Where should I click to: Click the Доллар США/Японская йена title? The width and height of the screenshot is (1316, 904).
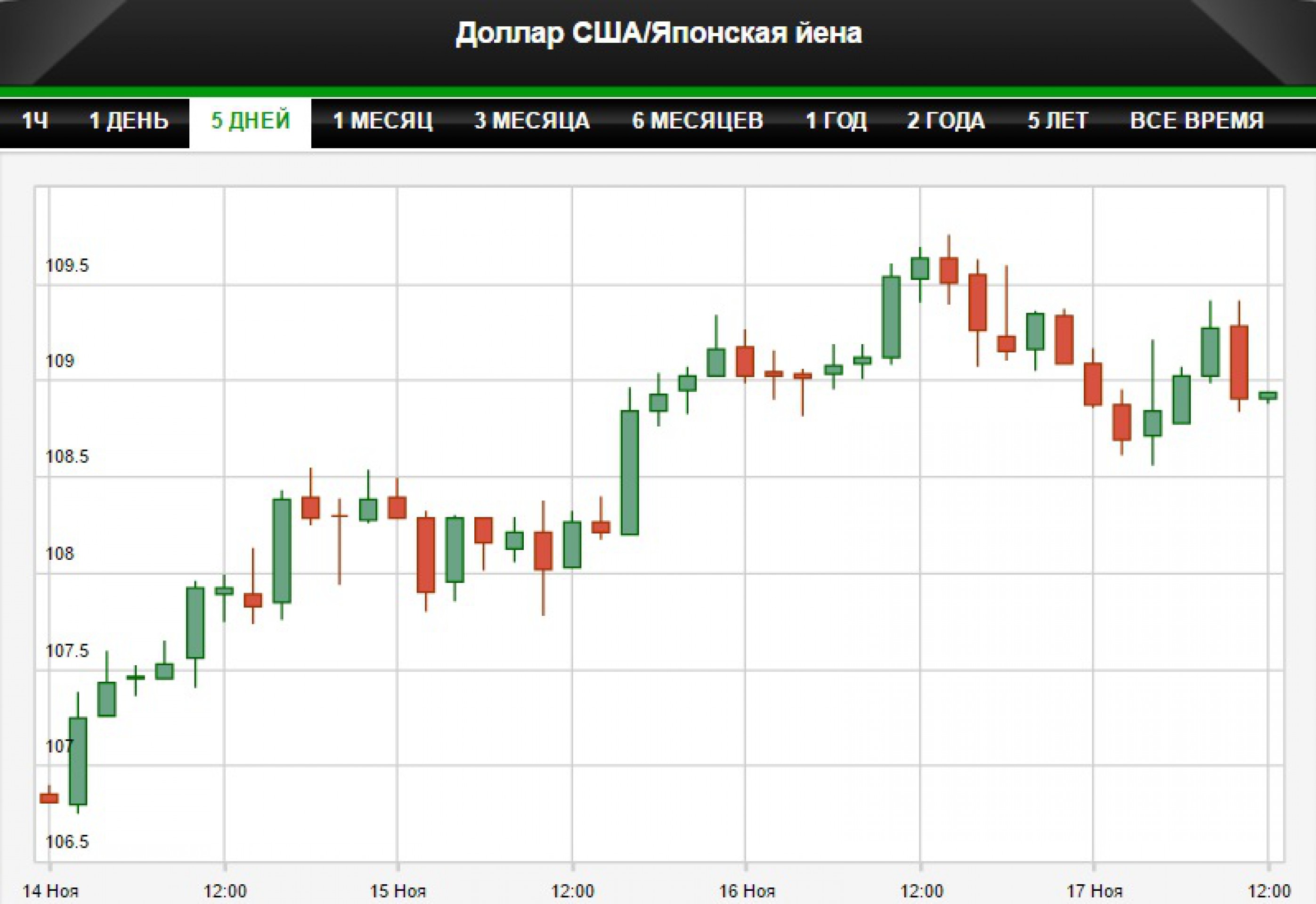[x=658, y=33]
